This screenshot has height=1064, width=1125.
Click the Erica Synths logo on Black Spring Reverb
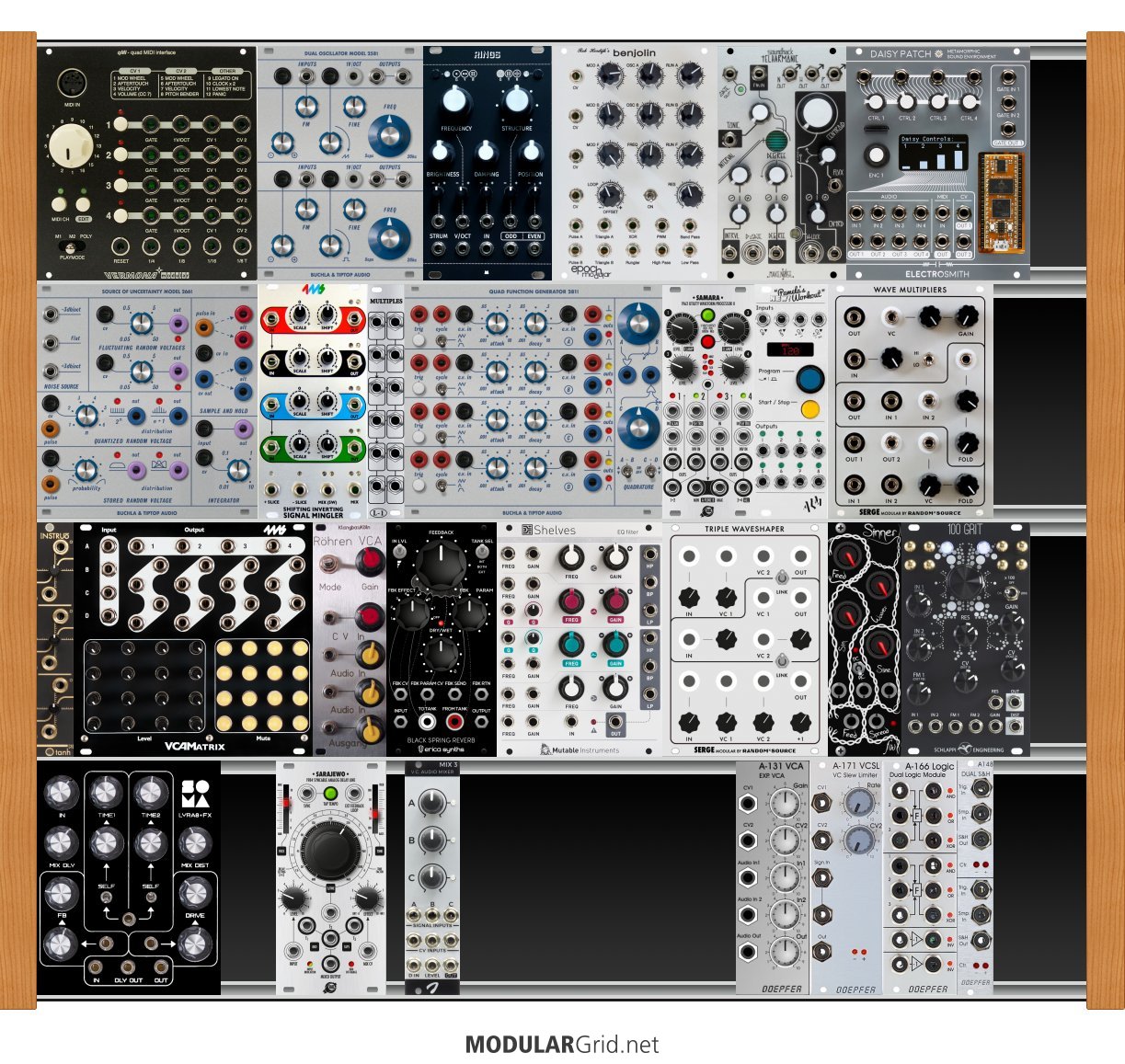point(442,749)
